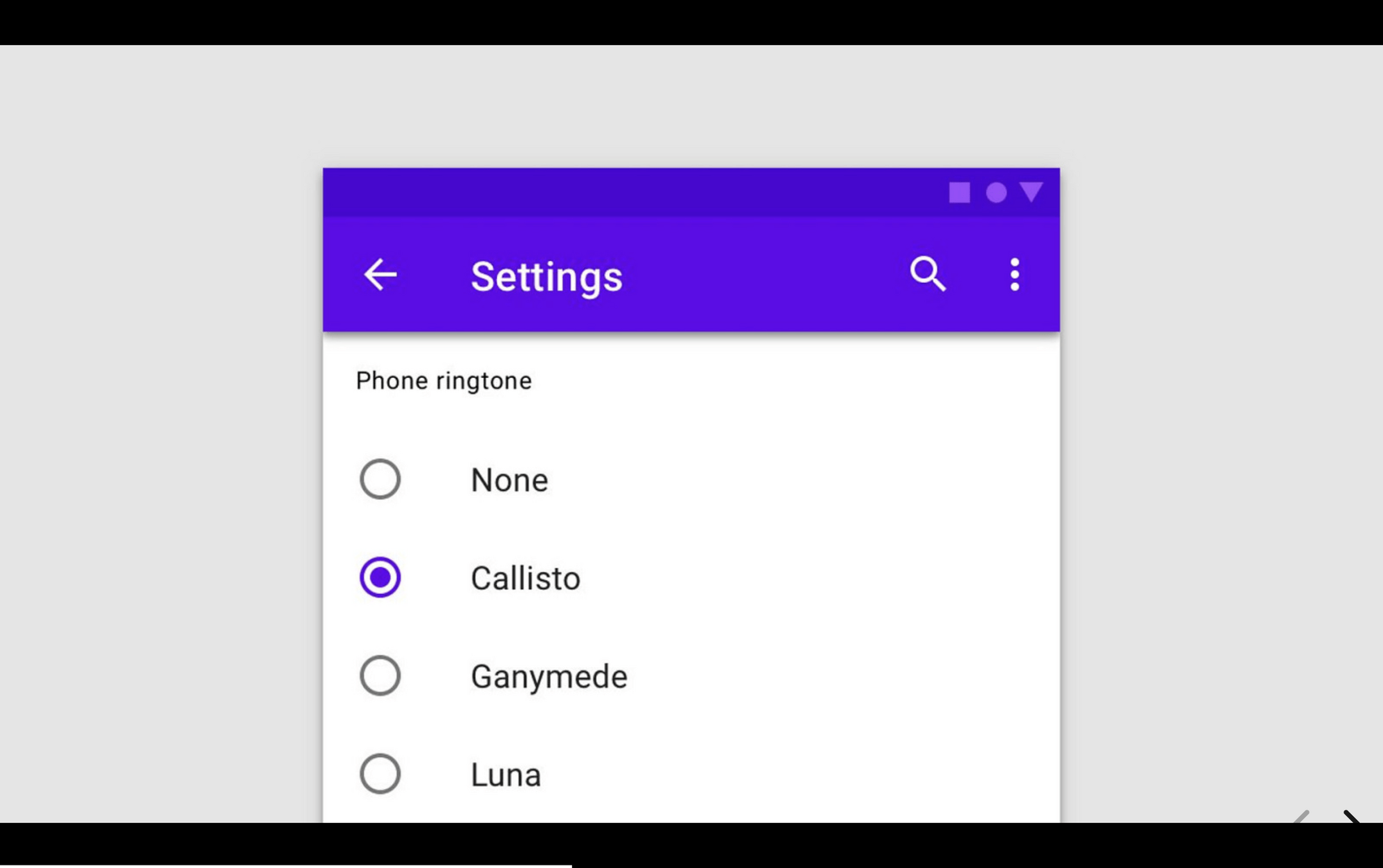Click the square status bar icon
The width and height of the screenshot is (1383, 868).
[960, 193]
